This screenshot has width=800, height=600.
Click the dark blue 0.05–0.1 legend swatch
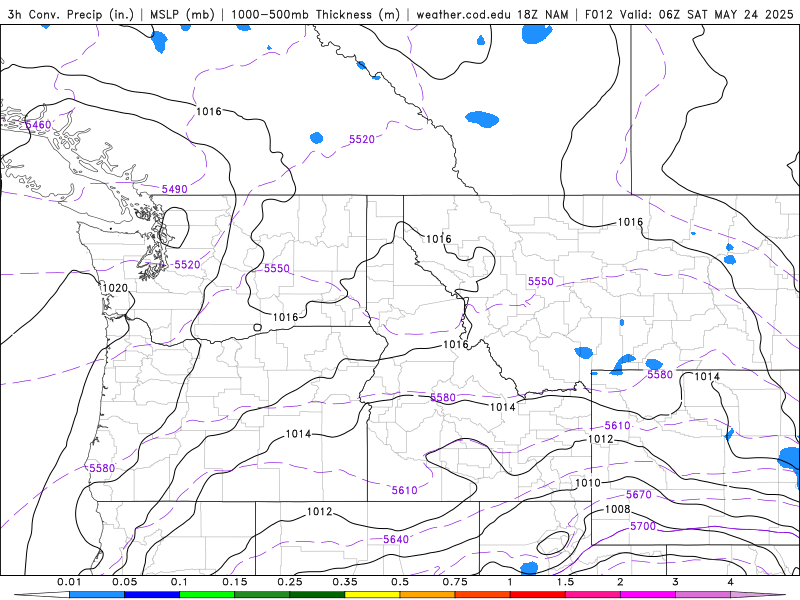coord(152,595)
